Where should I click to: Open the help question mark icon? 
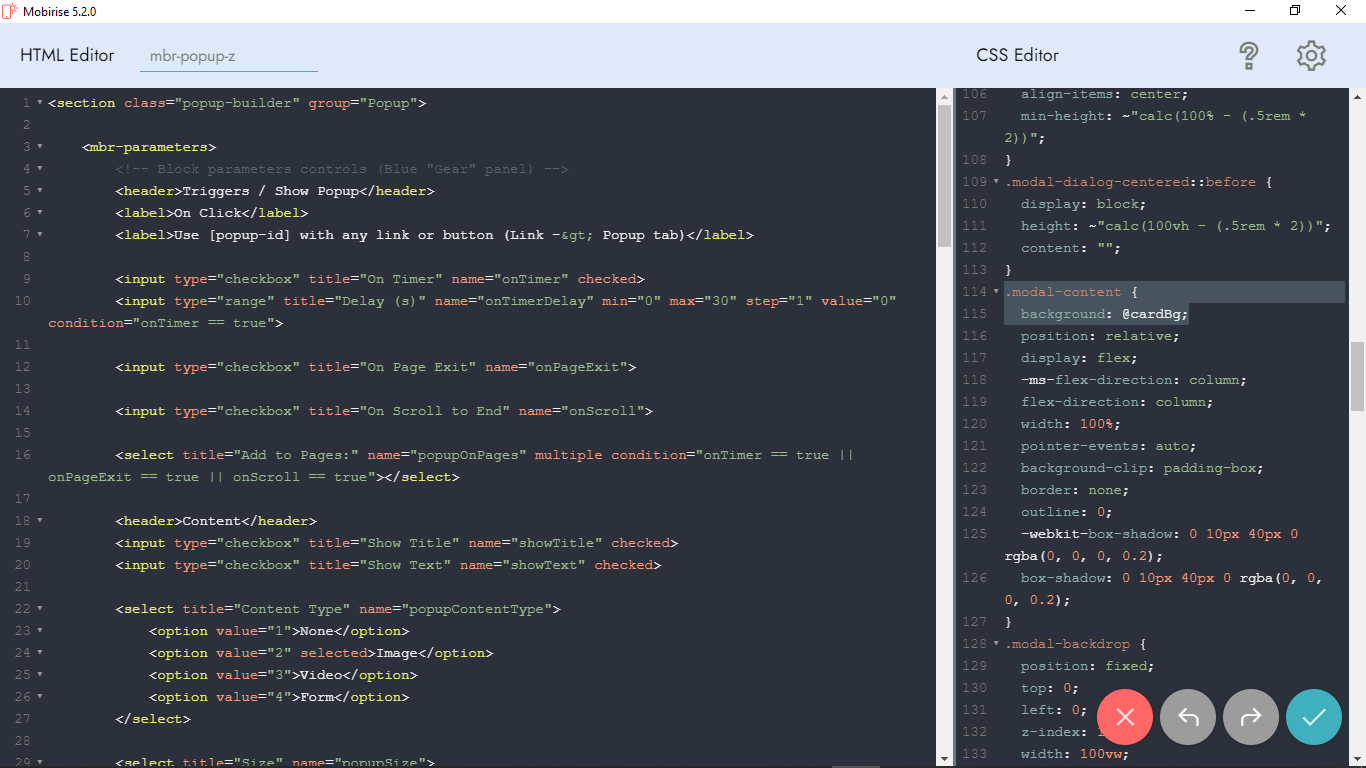click(1248, 56)
